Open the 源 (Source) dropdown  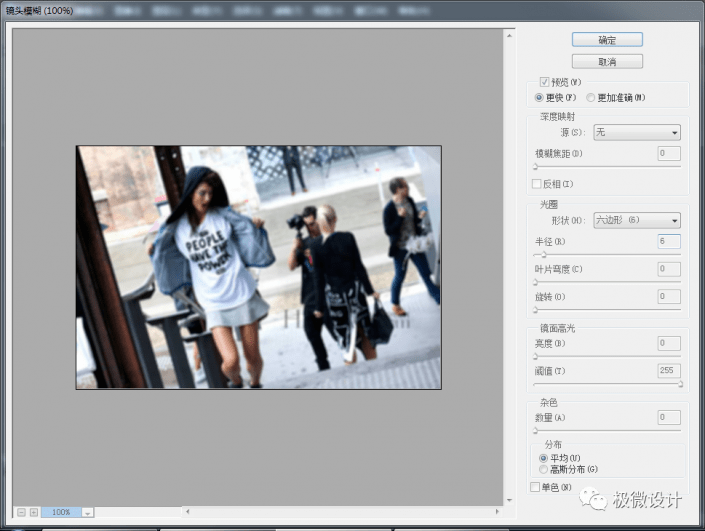[636, 132]
